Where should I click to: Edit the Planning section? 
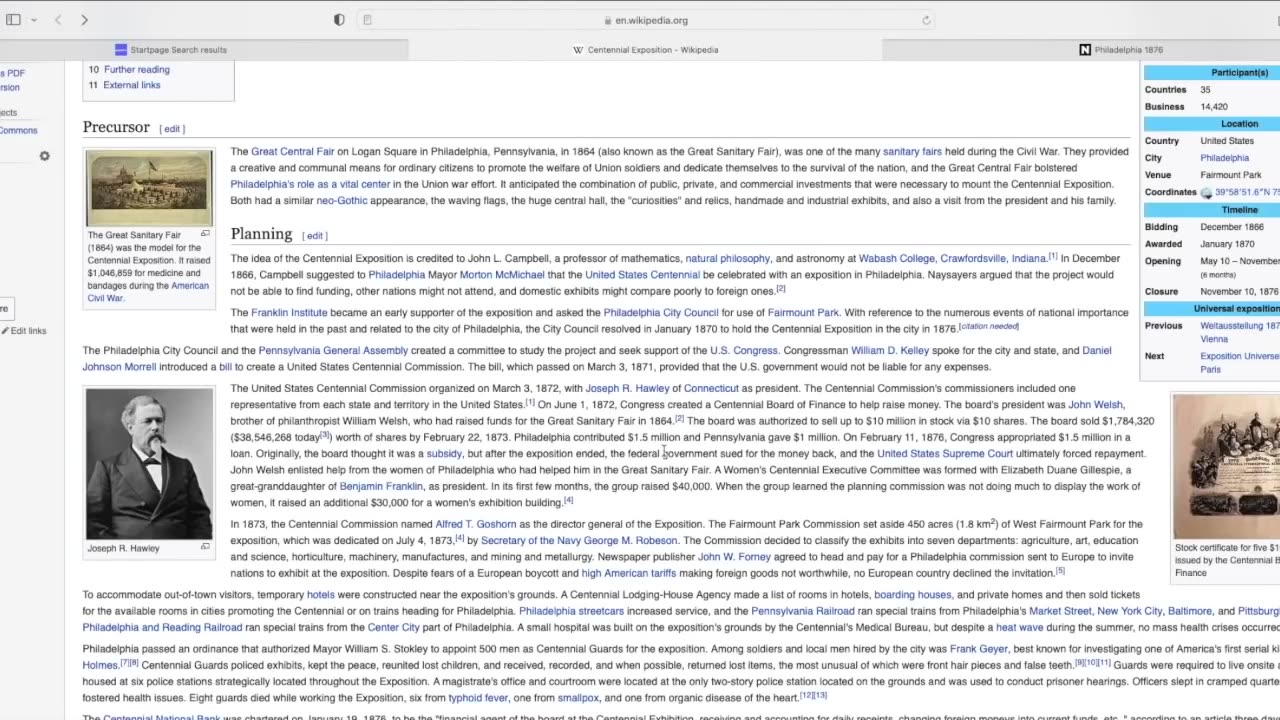(315, 236)
